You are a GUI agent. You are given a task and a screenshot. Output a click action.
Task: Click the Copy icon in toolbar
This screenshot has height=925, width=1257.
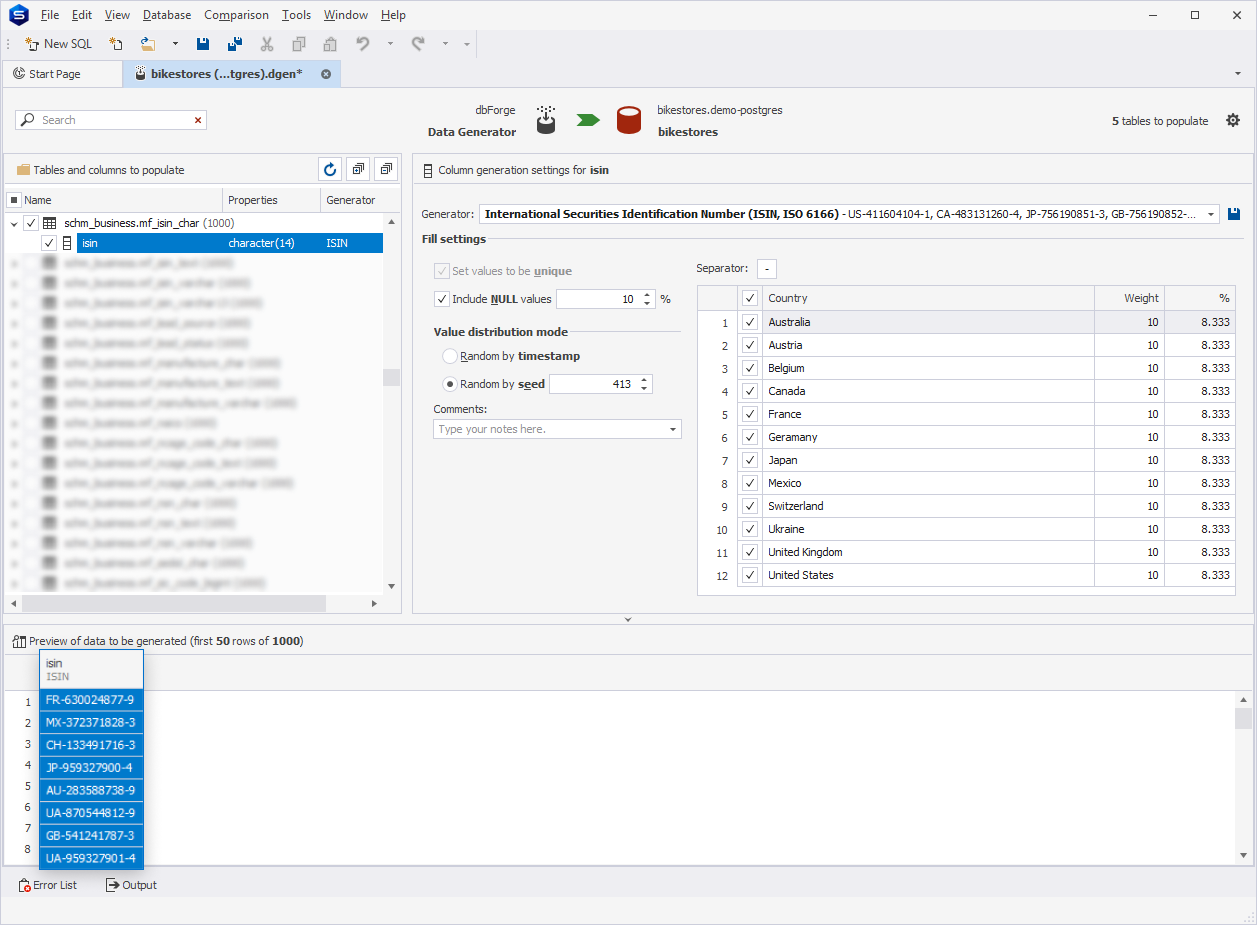click(298, 44)
